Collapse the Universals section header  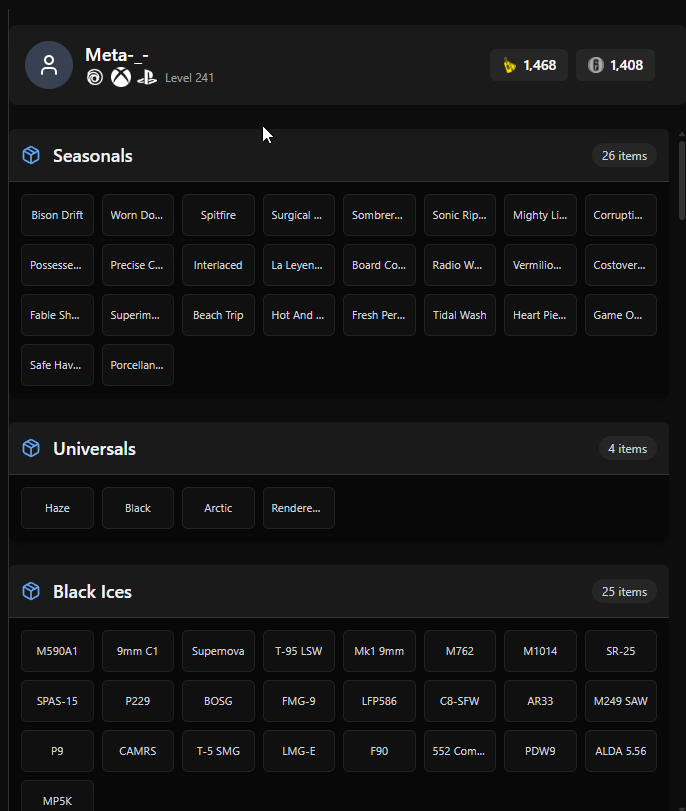pos(339,448)
